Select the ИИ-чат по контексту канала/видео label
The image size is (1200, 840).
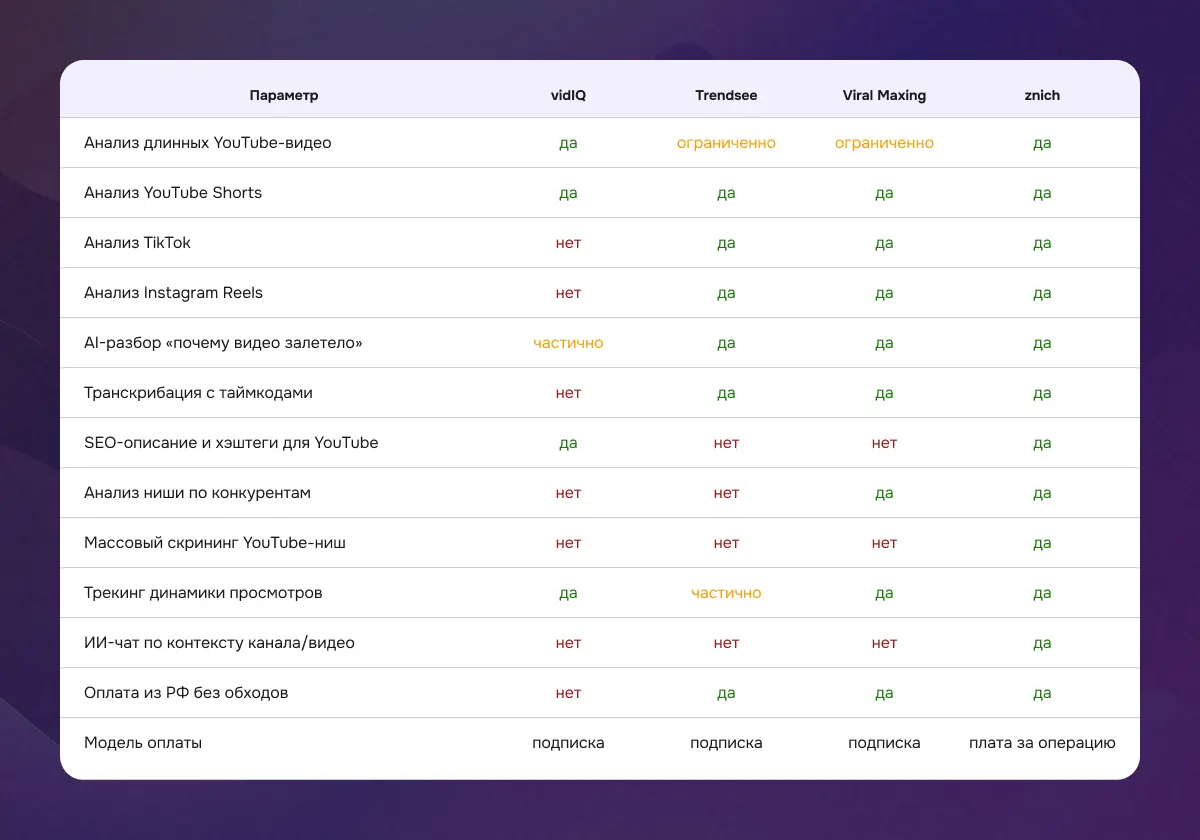(x=220, y=643)
